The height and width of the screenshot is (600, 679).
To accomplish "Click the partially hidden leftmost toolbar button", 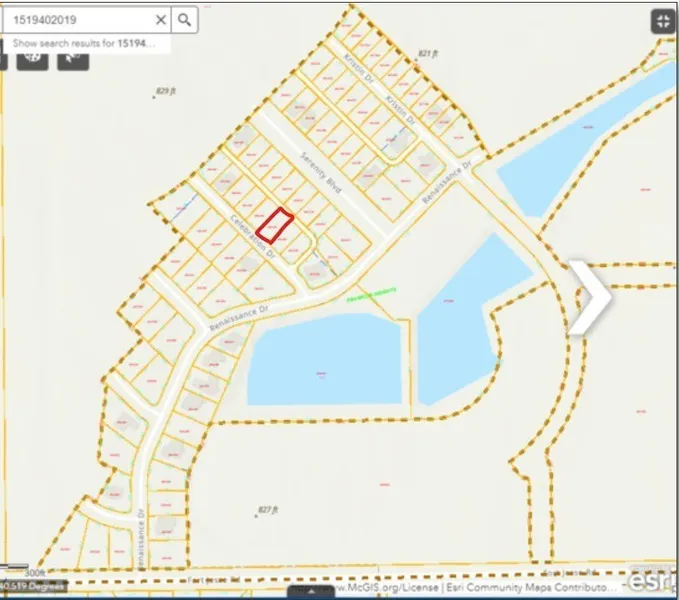I will (4, 59).
